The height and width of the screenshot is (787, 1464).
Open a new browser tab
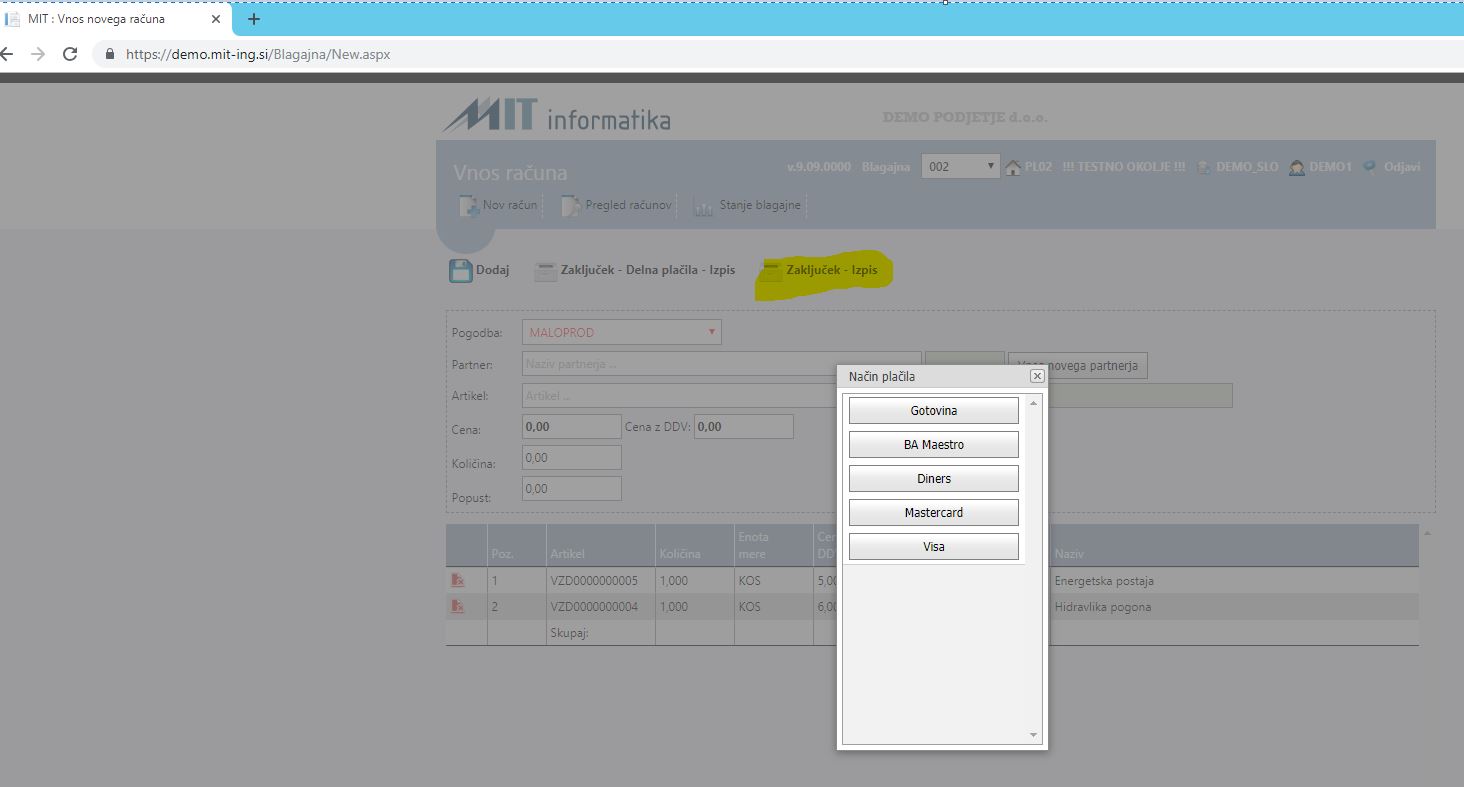pyautogui.click(x=254, y=19)
